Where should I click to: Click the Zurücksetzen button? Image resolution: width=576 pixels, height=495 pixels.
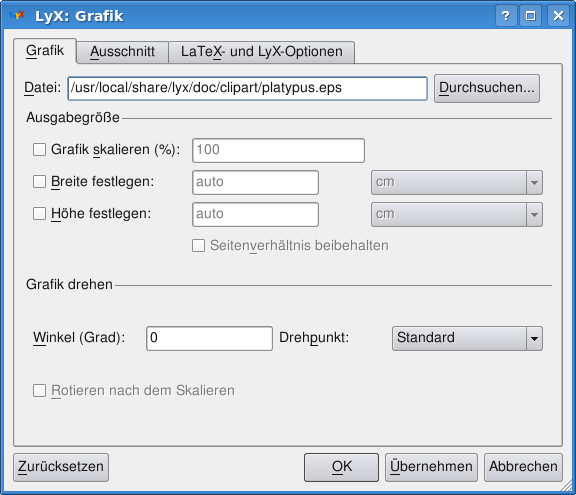coord(61,467)
